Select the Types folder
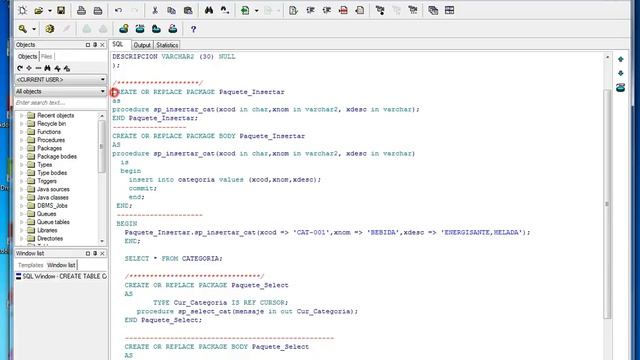The image size is (640, 360). click(44, 164)
